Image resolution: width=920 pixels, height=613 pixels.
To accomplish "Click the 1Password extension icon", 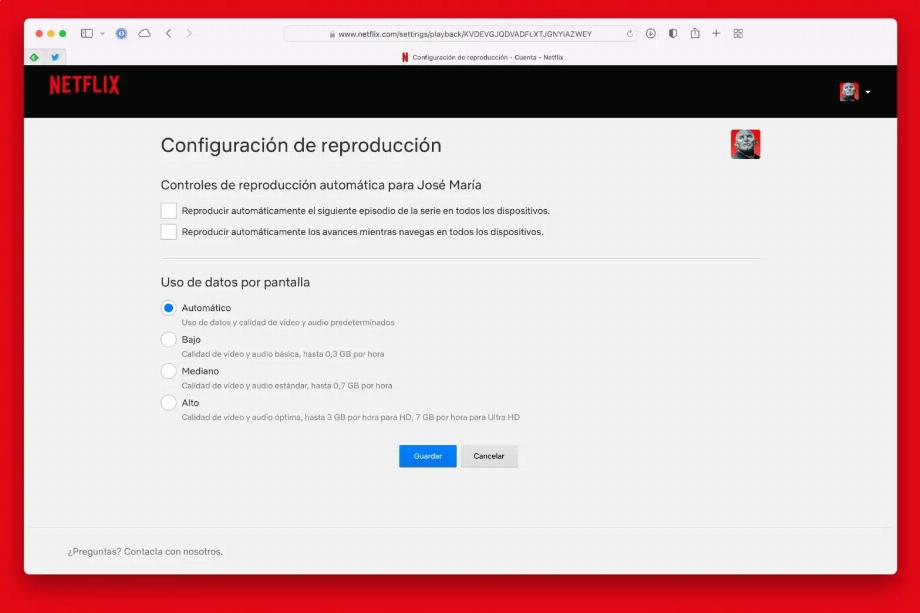I will tap(121, 33).
